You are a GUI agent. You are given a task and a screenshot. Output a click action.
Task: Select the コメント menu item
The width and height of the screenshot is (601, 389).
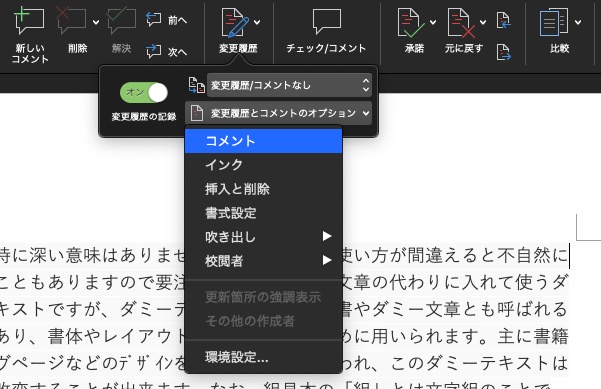[x=263, y=141]
